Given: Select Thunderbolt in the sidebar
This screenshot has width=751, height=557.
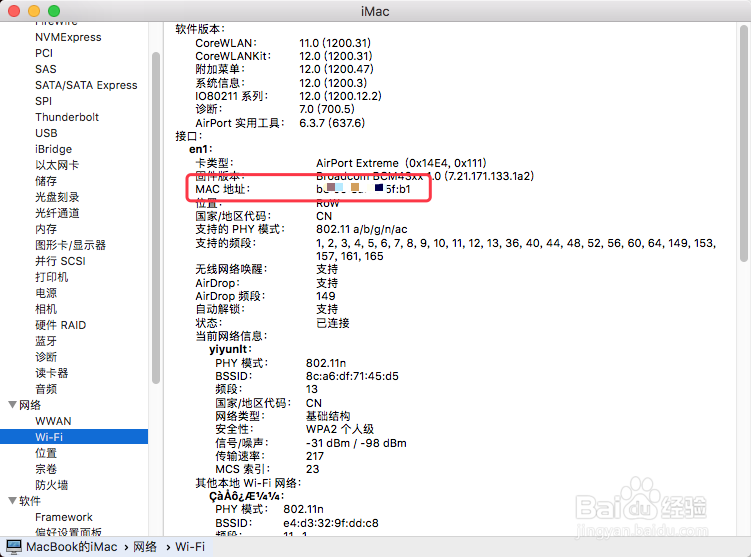Looking at the screenshot, I should click(67, 117).
